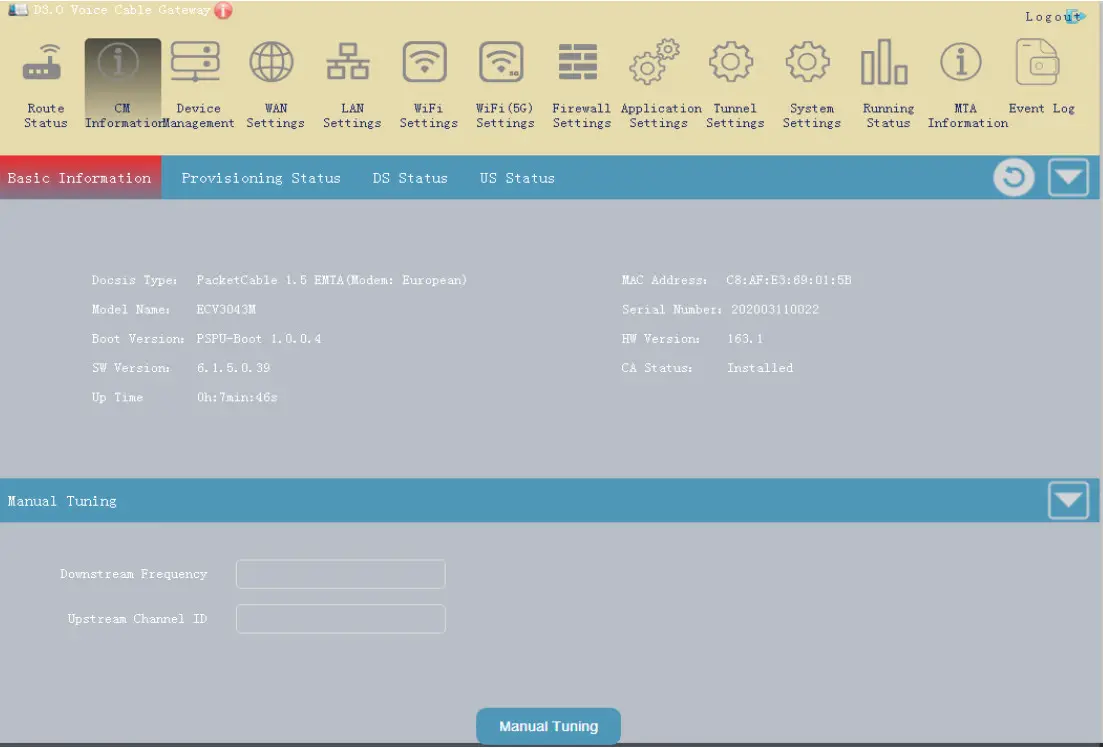Open Application Settings gears icon
This screenshot has width=1103, height=748.
(x=654, y=62)
